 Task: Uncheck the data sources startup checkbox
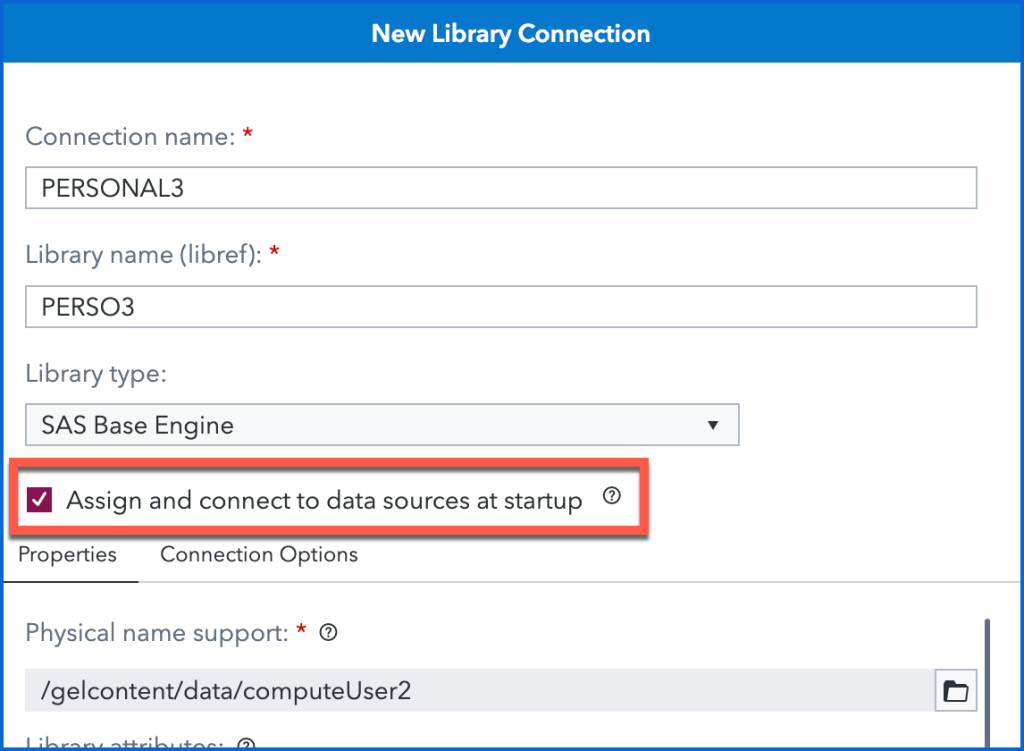[40, 499]
